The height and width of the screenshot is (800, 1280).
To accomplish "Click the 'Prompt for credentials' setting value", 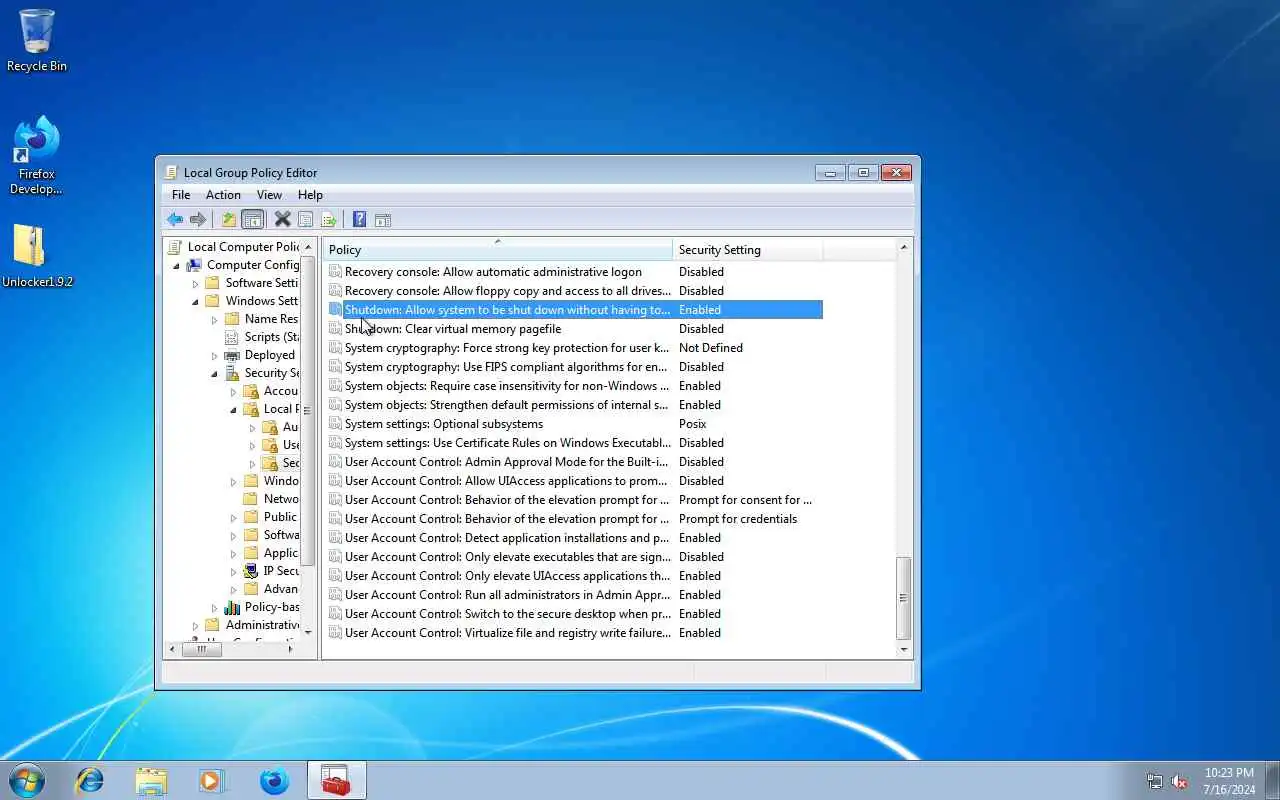I will click(738, 519).
